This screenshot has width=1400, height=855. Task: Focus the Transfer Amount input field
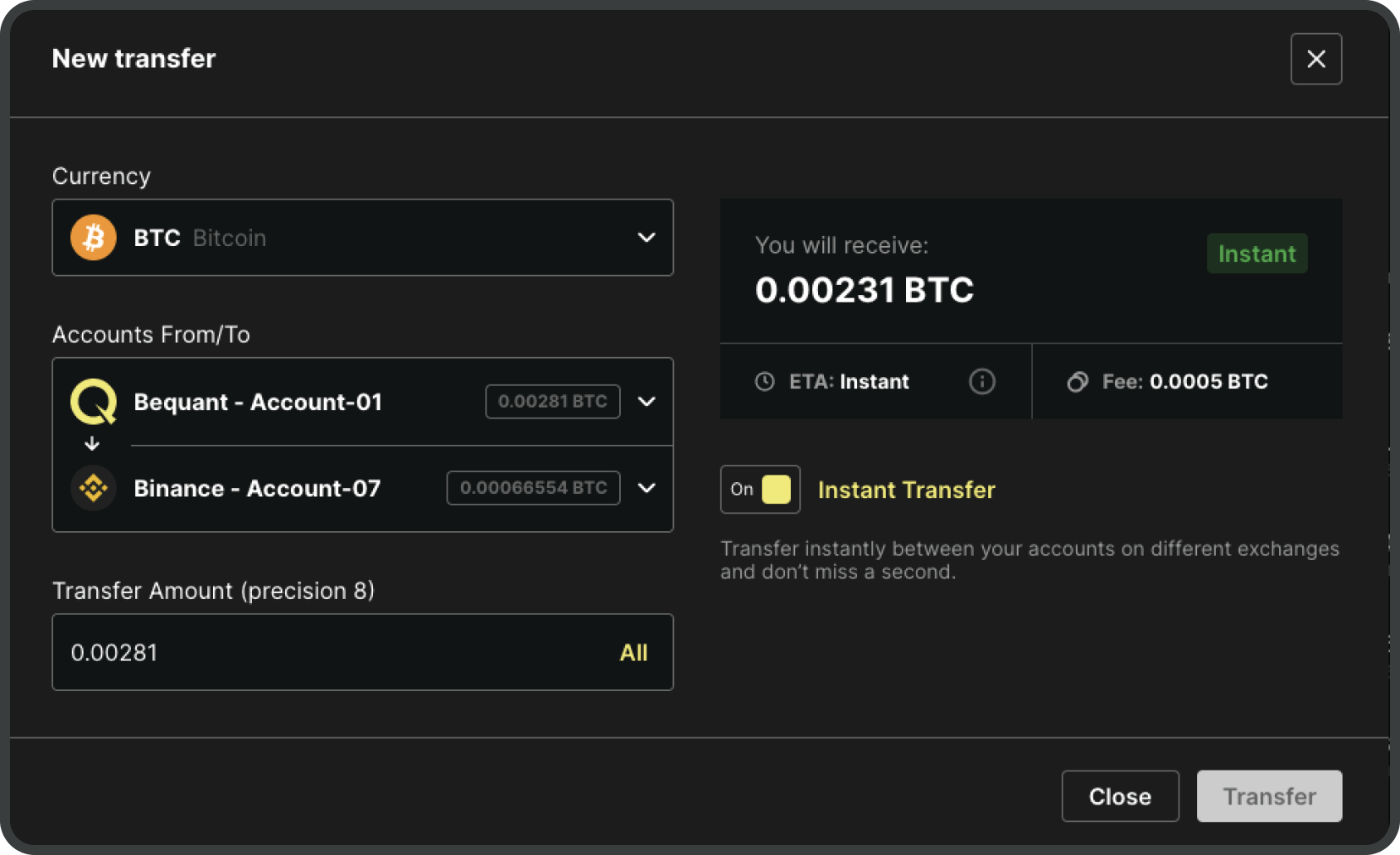332,652
